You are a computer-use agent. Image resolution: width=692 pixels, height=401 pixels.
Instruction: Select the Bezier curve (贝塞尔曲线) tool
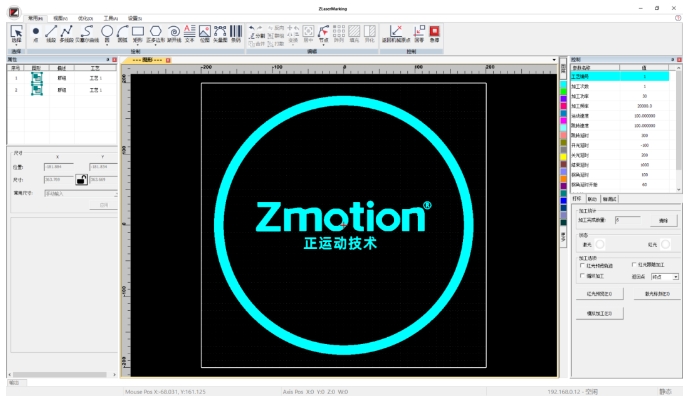point(87,34)
